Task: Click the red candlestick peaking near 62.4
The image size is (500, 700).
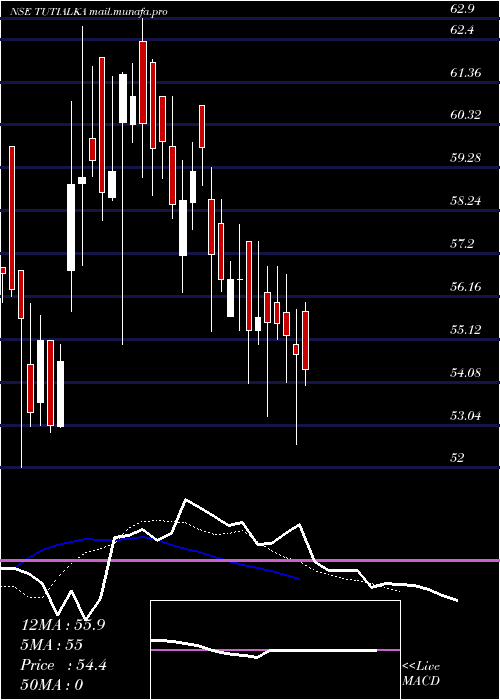Action: tap(143, 83)
